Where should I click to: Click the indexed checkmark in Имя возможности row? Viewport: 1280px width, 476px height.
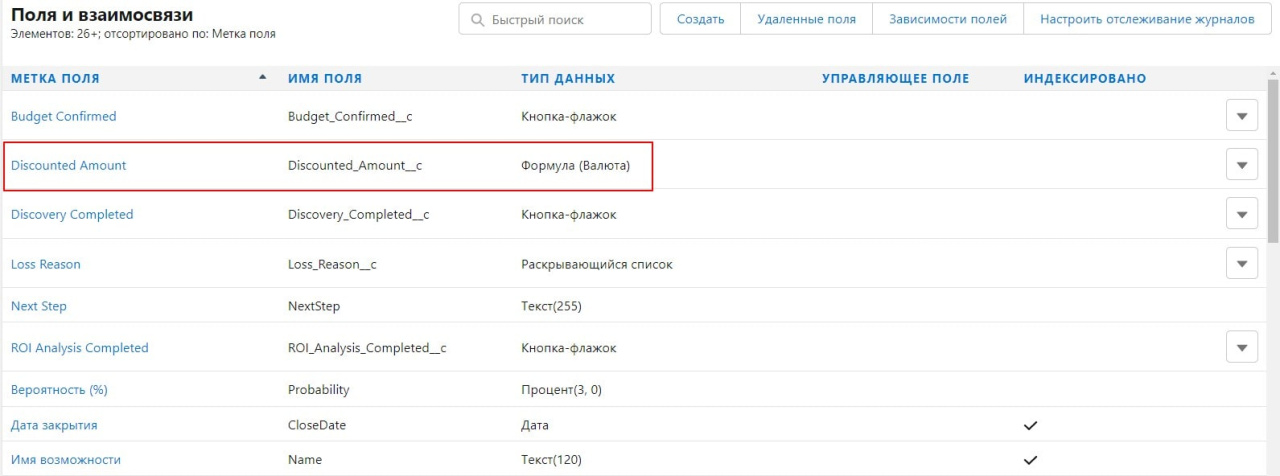click(1030, 460)
